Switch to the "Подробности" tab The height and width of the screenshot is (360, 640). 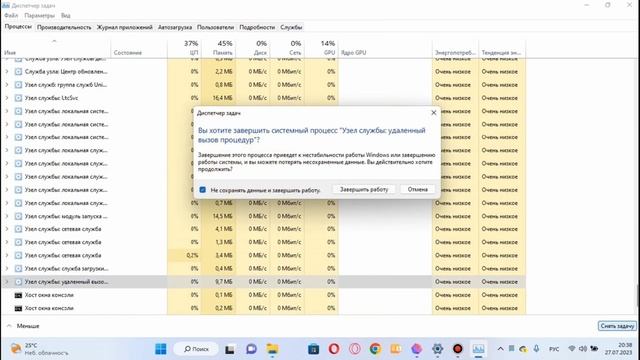pos(257,27)
